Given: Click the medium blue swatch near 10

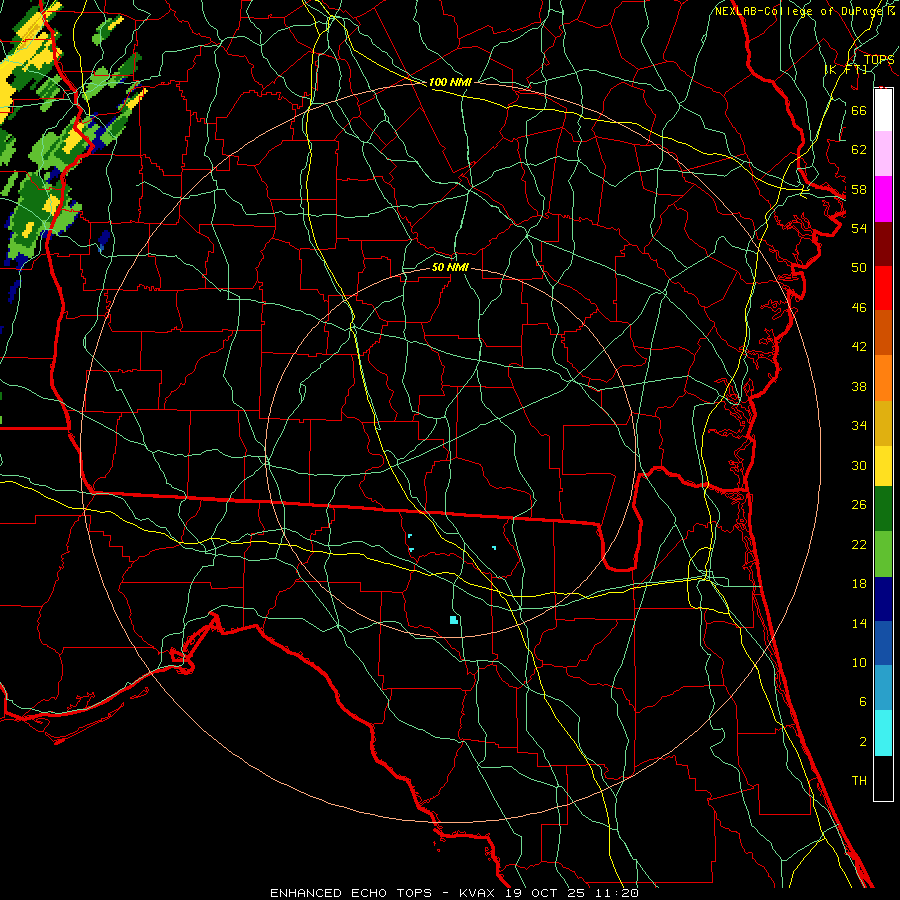Looking at the screenshot, I should (883, 643).
